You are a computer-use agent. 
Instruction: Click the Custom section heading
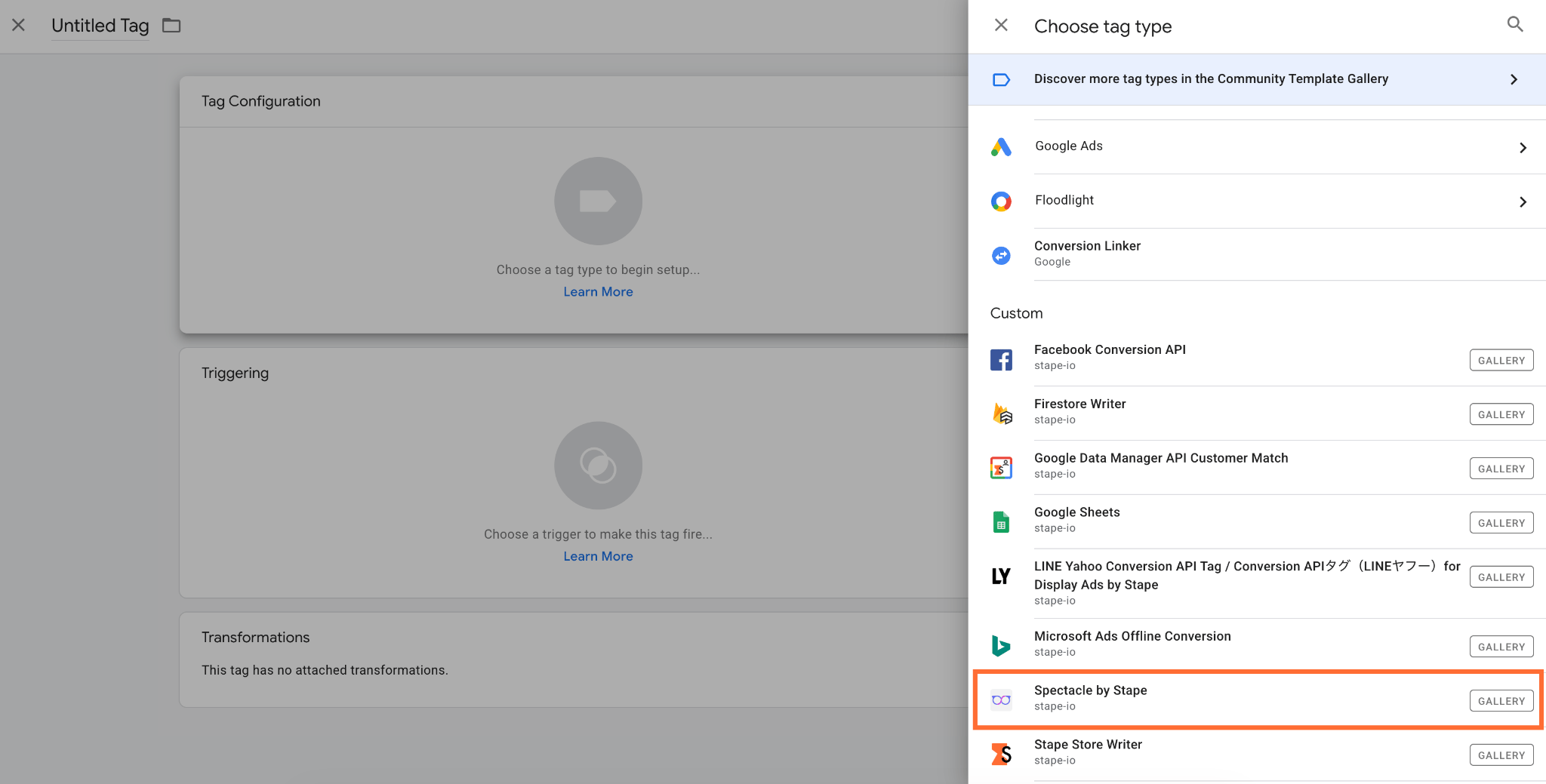pyautogui.click(x=1016, y=313)
